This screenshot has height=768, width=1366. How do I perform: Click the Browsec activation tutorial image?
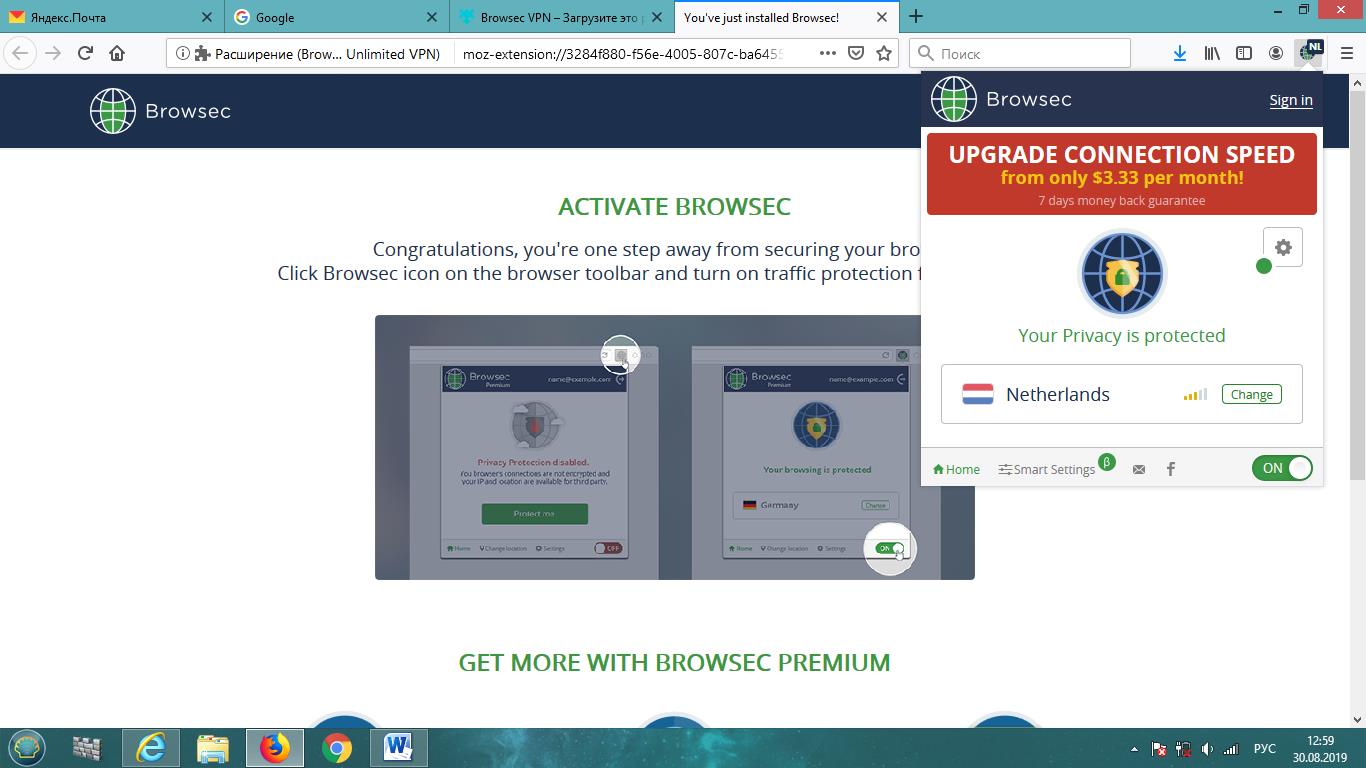click(x=675, y=447)
